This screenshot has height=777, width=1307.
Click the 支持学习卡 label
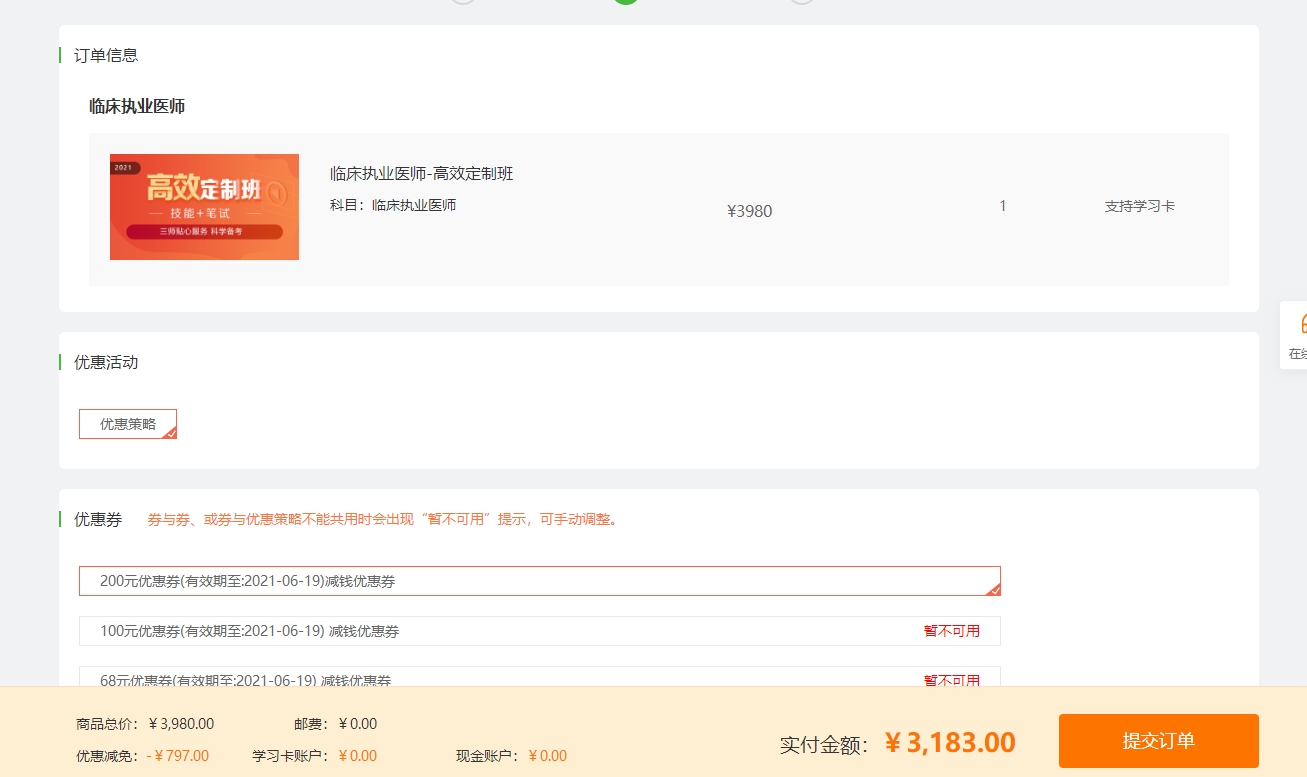pyautogui.click(x=1139, y=207)
